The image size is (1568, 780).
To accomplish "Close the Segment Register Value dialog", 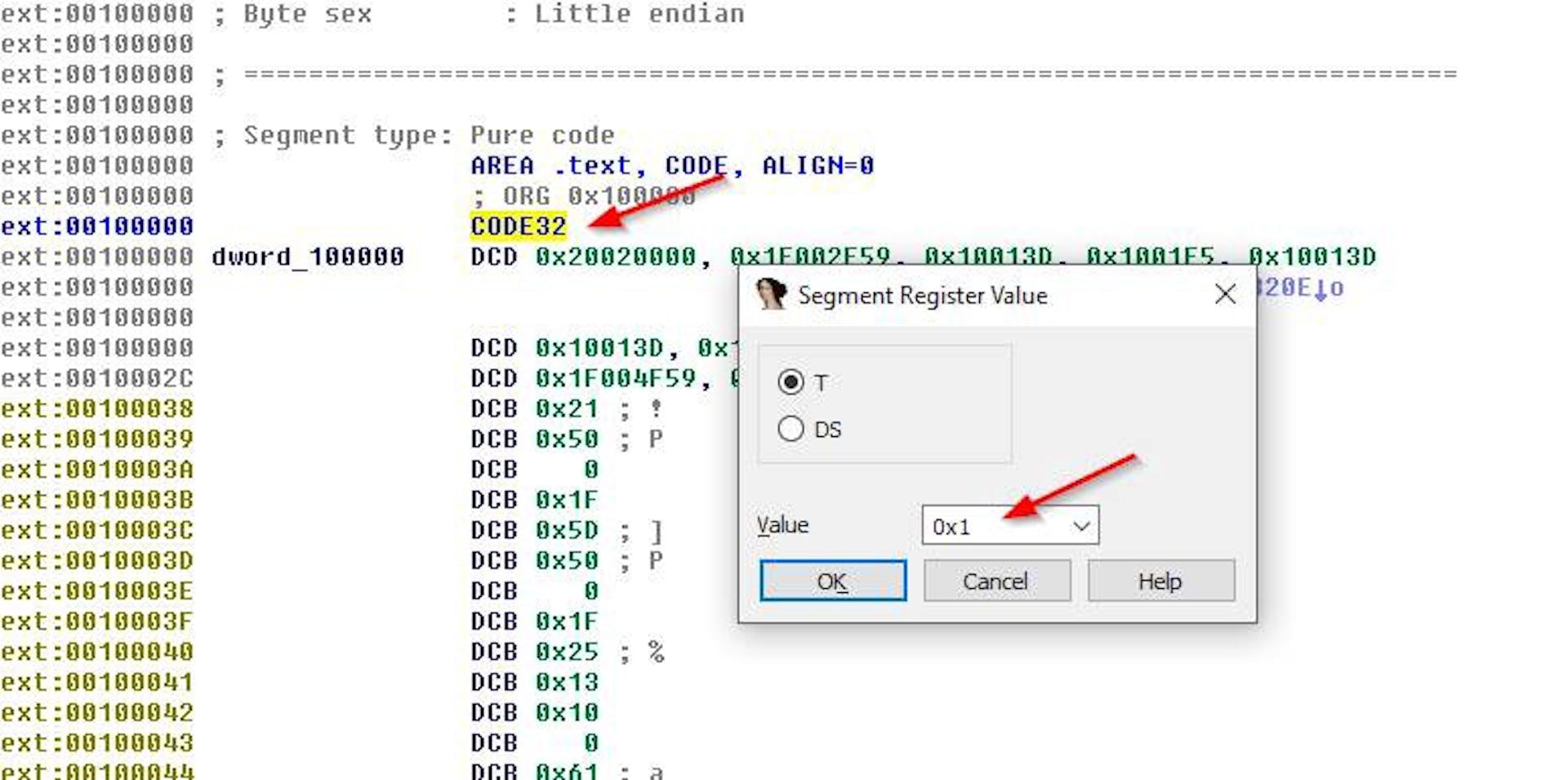I will (x=1224, y=295).
